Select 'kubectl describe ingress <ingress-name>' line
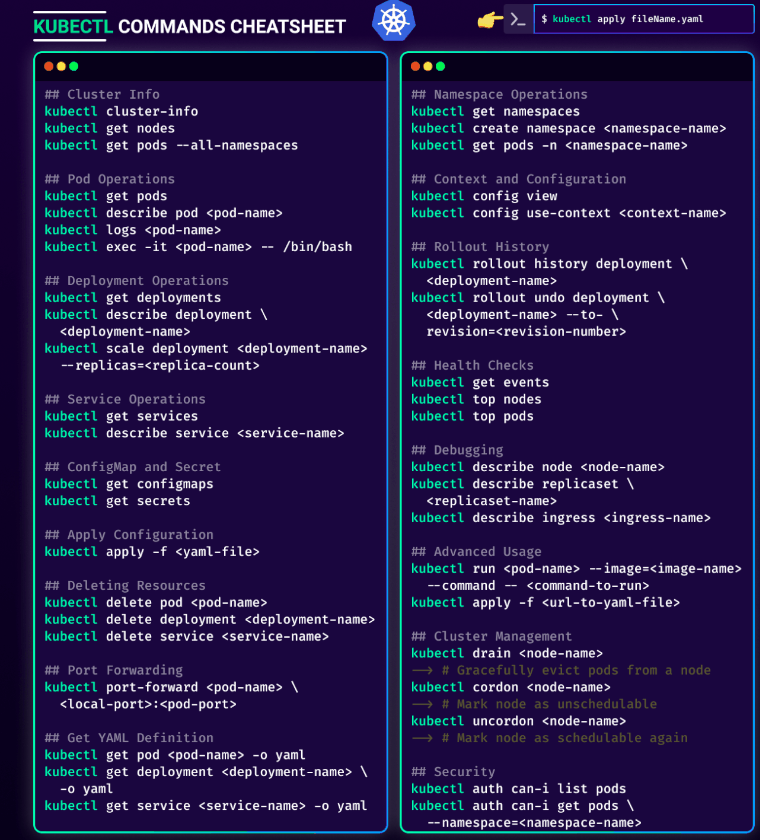Image resolution: width=760 pixels, height=840 pixels. [561, 518]
